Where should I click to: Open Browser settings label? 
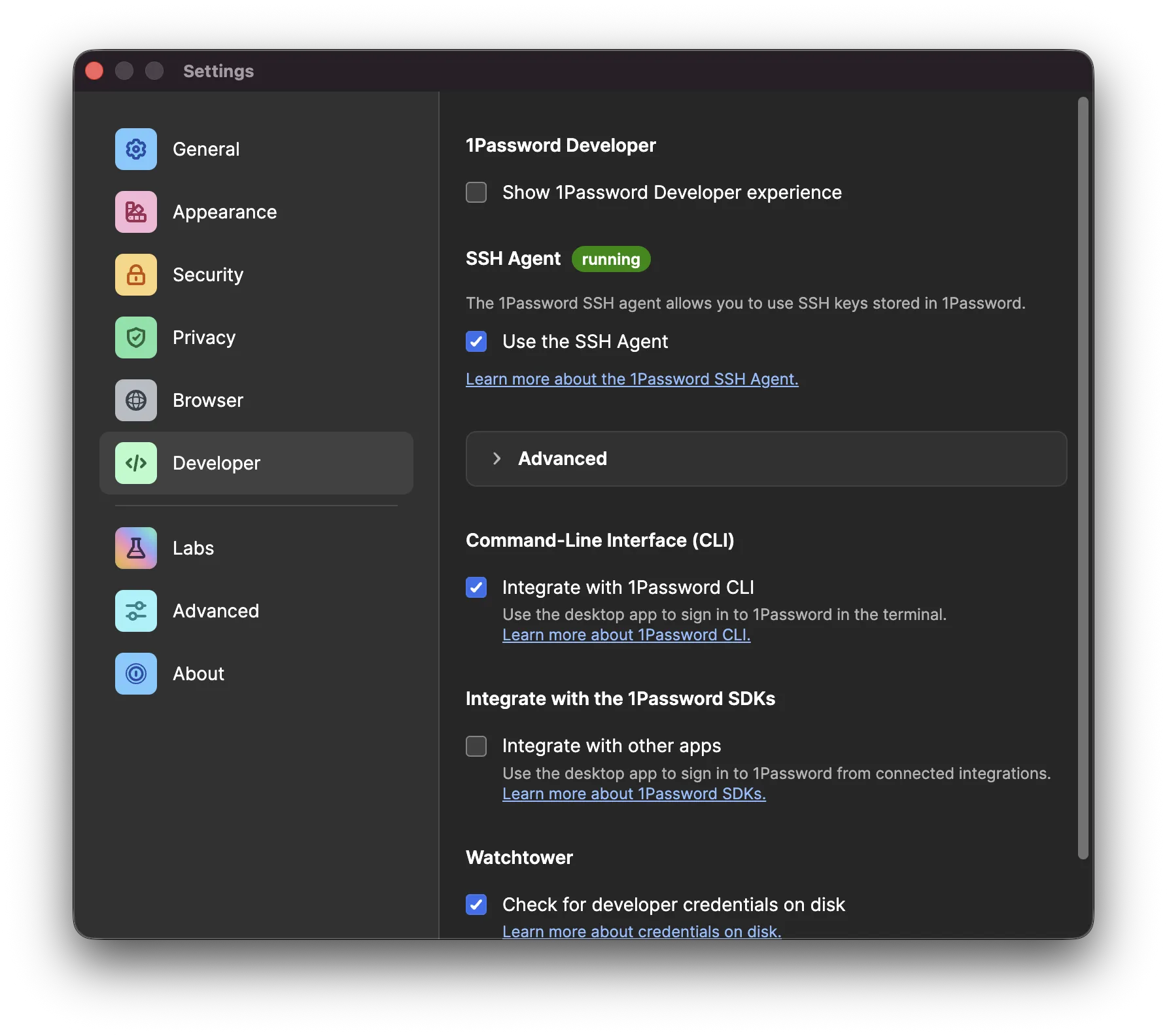[x=208, y=400]
